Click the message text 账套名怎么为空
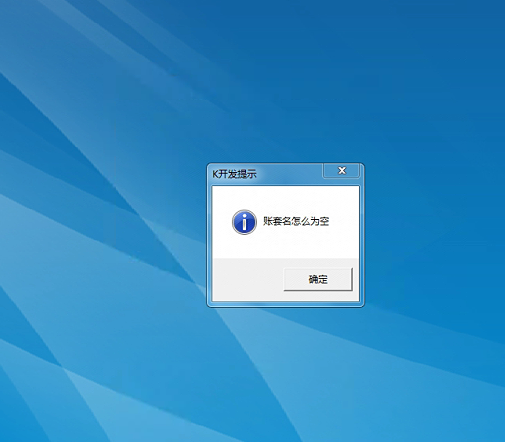505x442 pixels. [296, 221]
